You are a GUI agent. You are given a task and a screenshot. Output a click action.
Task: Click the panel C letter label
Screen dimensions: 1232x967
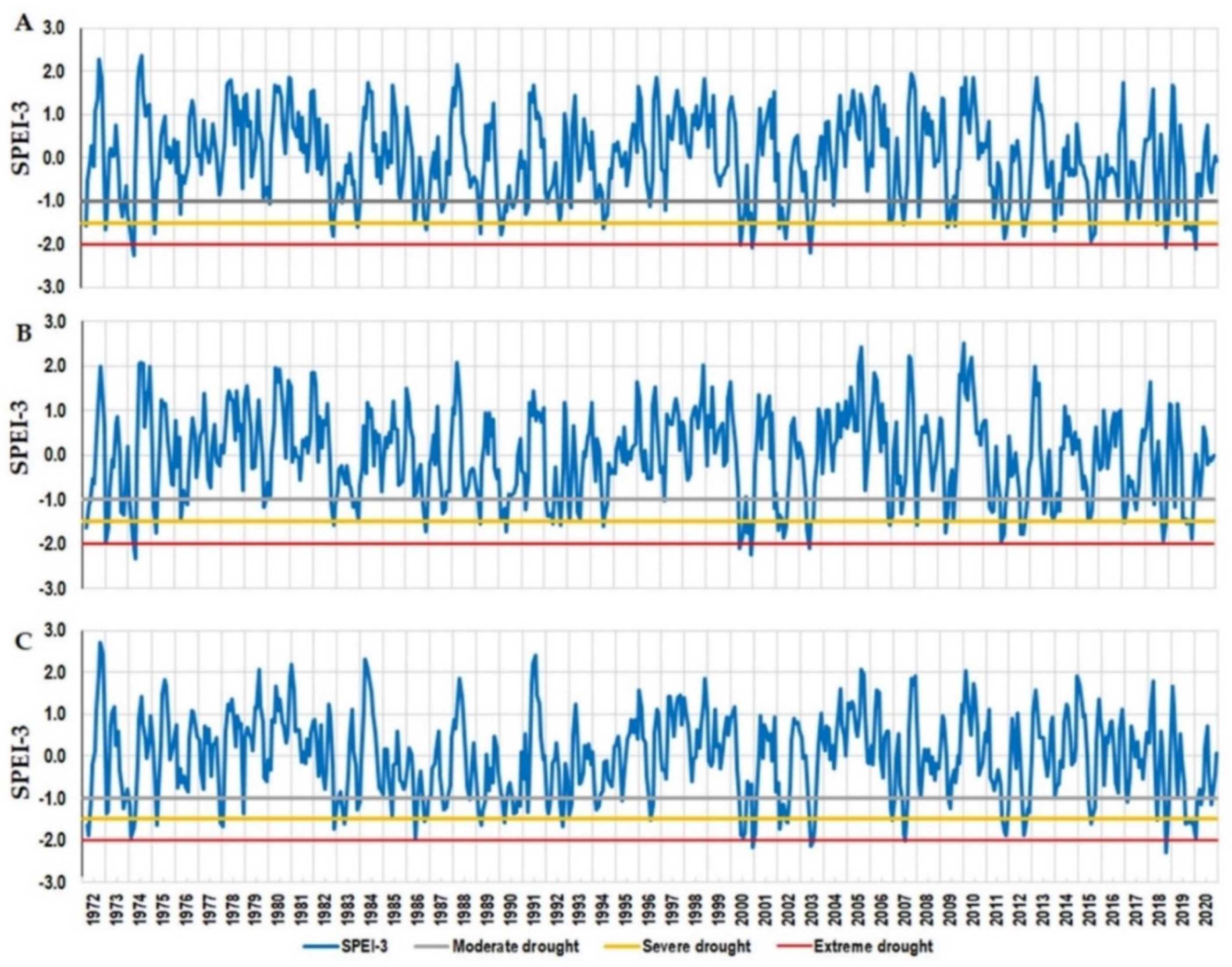(x=24, y=641)
